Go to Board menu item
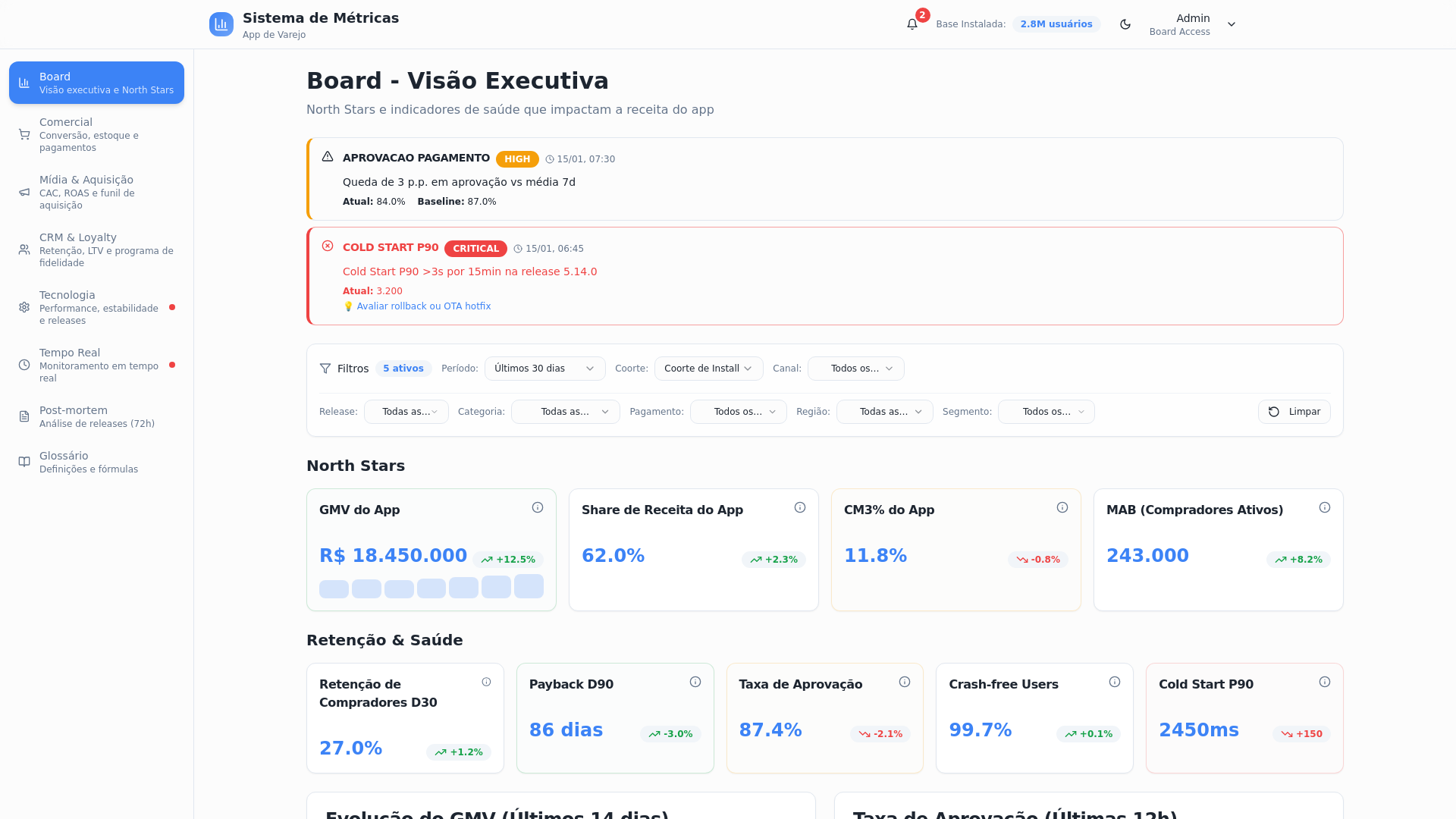The height and width of the screenshot is (819, 1456). (96, 83)
